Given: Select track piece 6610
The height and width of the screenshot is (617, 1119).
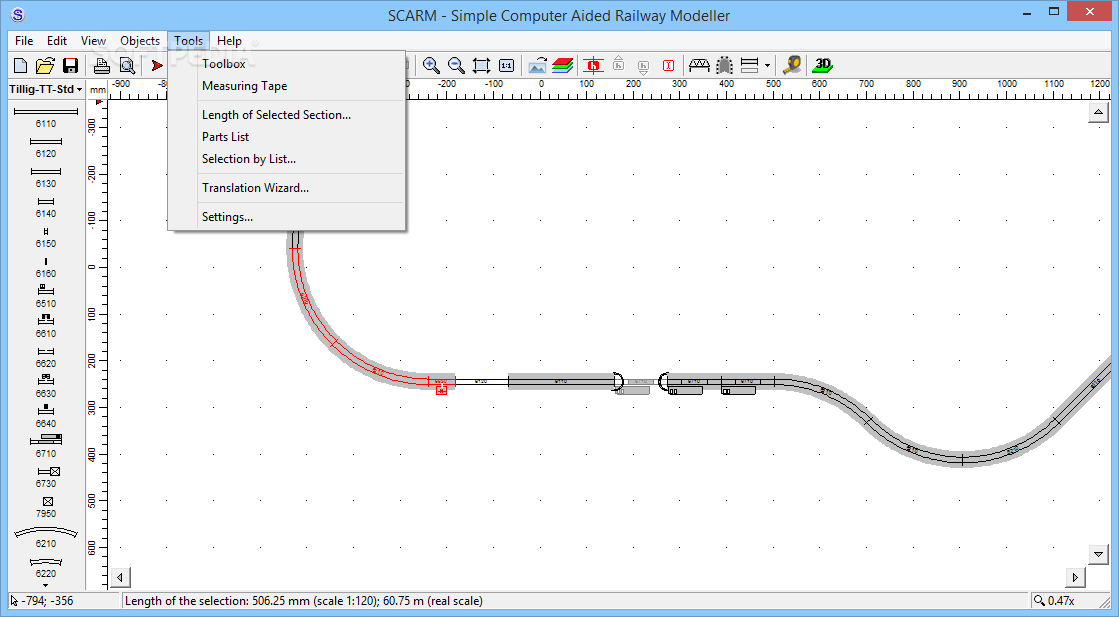Looking at the screenshot, I should coord(46,326).
